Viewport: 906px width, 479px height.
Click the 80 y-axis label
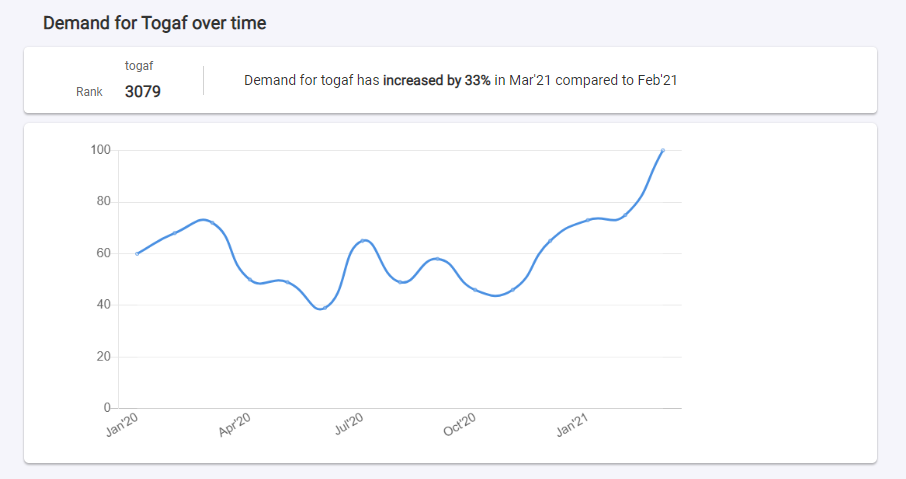pos(103,202)
